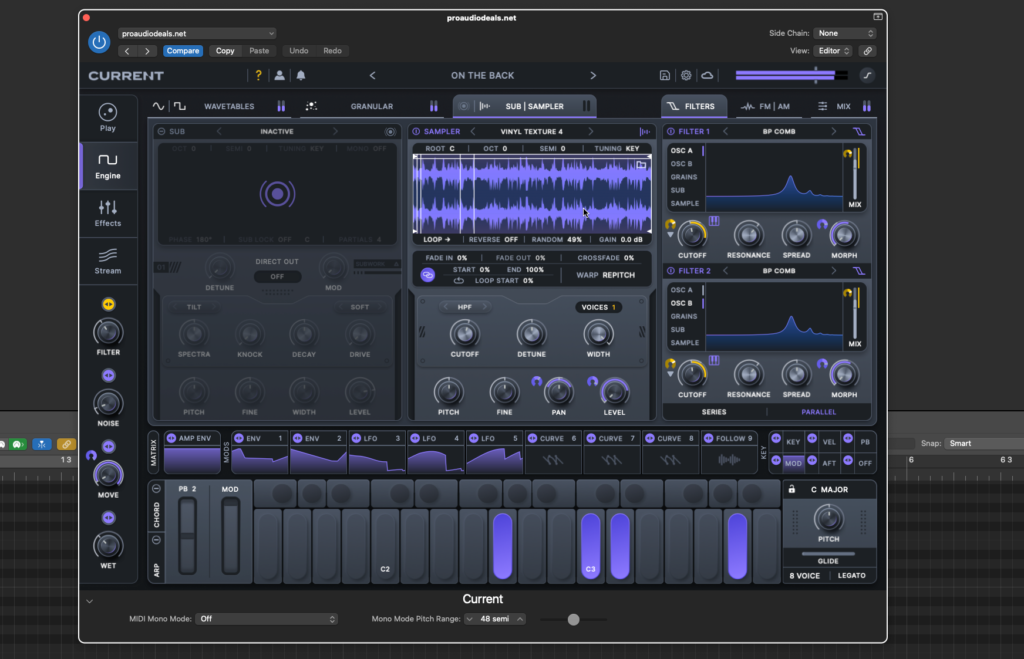This screenshot has width=1024, height=659.
Task: Adjust the Filter 1 MIX slider
Action: (855, 174)
